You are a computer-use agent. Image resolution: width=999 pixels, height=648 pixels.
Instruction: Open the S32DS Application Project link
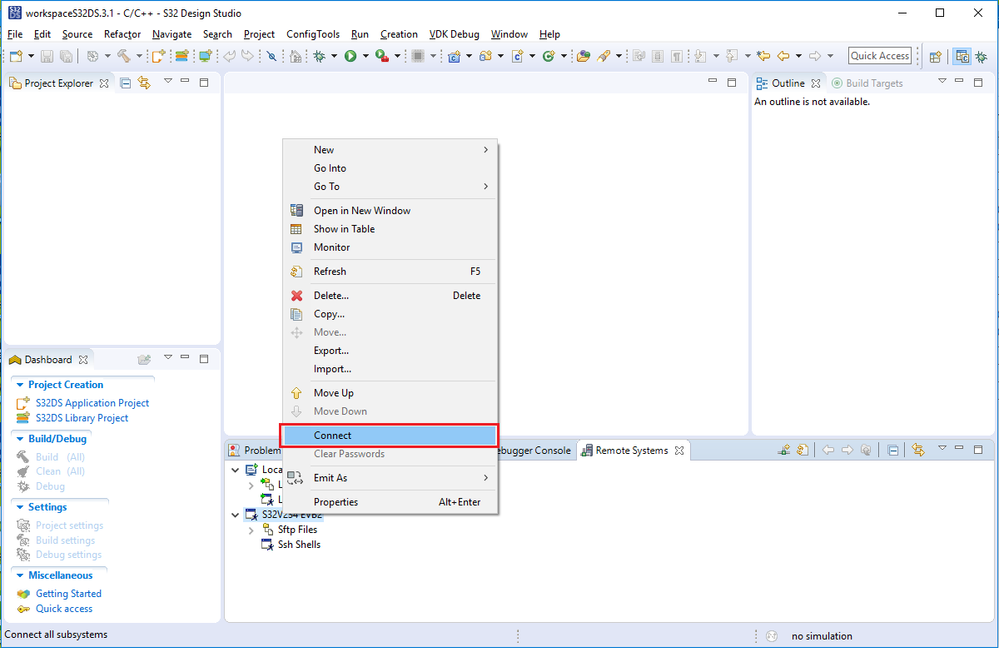[92, 403]
